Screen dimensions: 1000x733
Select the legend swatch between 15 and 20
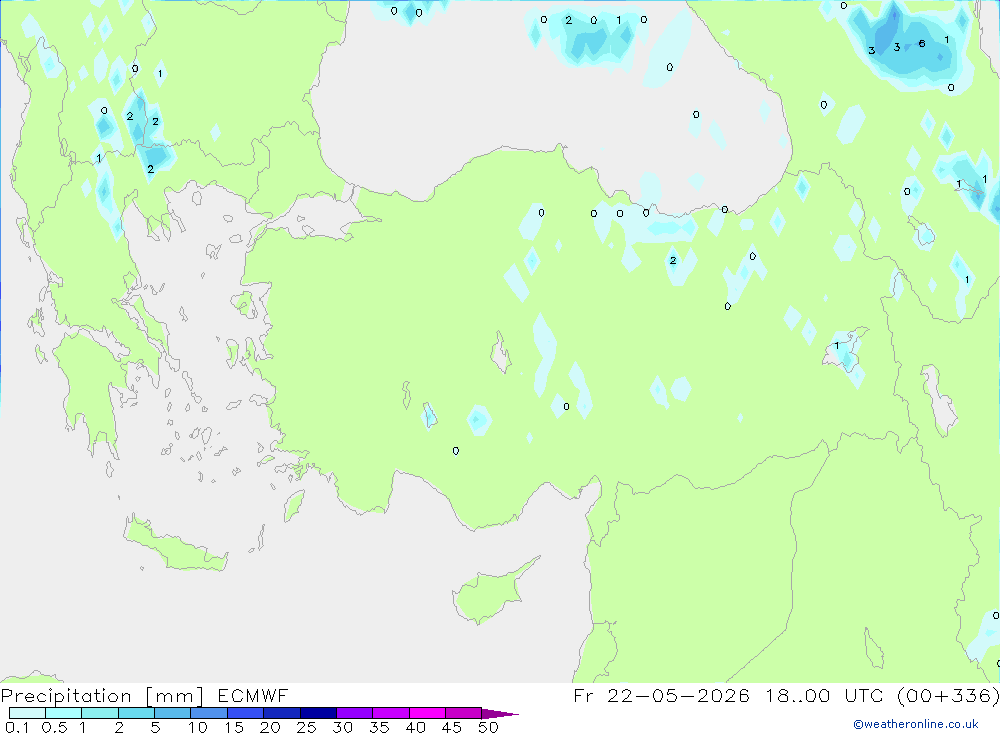coord(246,713)
